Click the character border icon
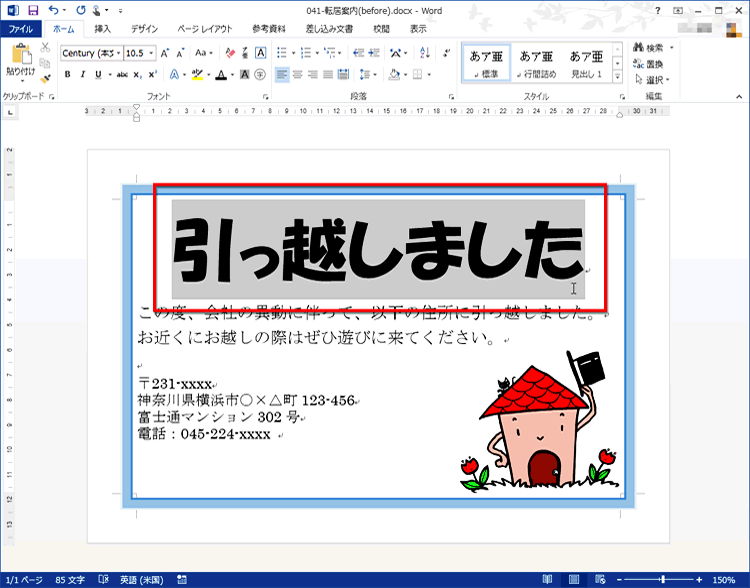 [x=261, y=53]
